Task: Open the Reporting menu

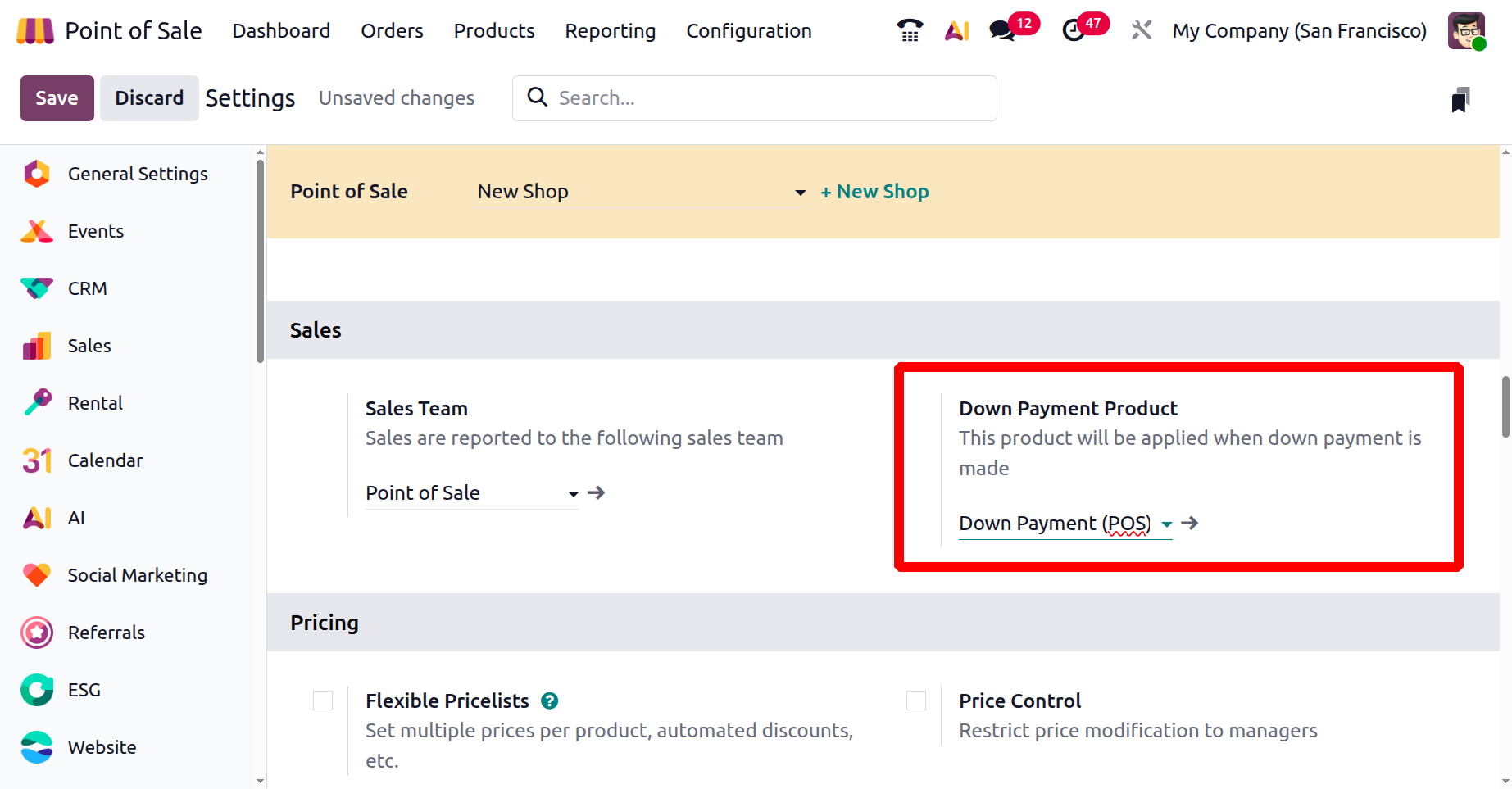Action: coord(610,31)
